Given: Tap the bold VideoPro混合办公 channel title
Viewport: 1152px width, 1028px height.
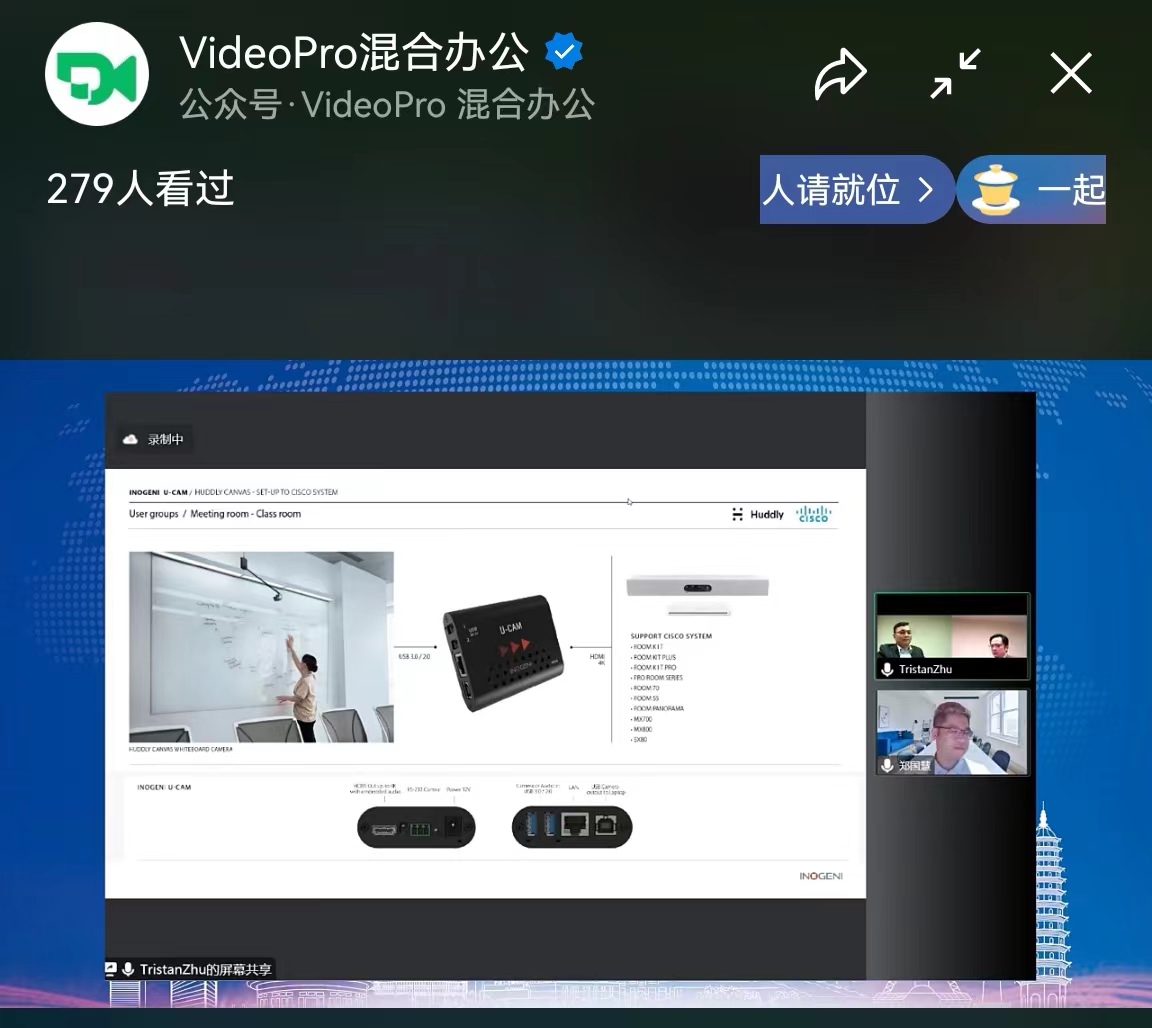Looking at the screenshot, I should pyautogui.click(x=354, y=53).
